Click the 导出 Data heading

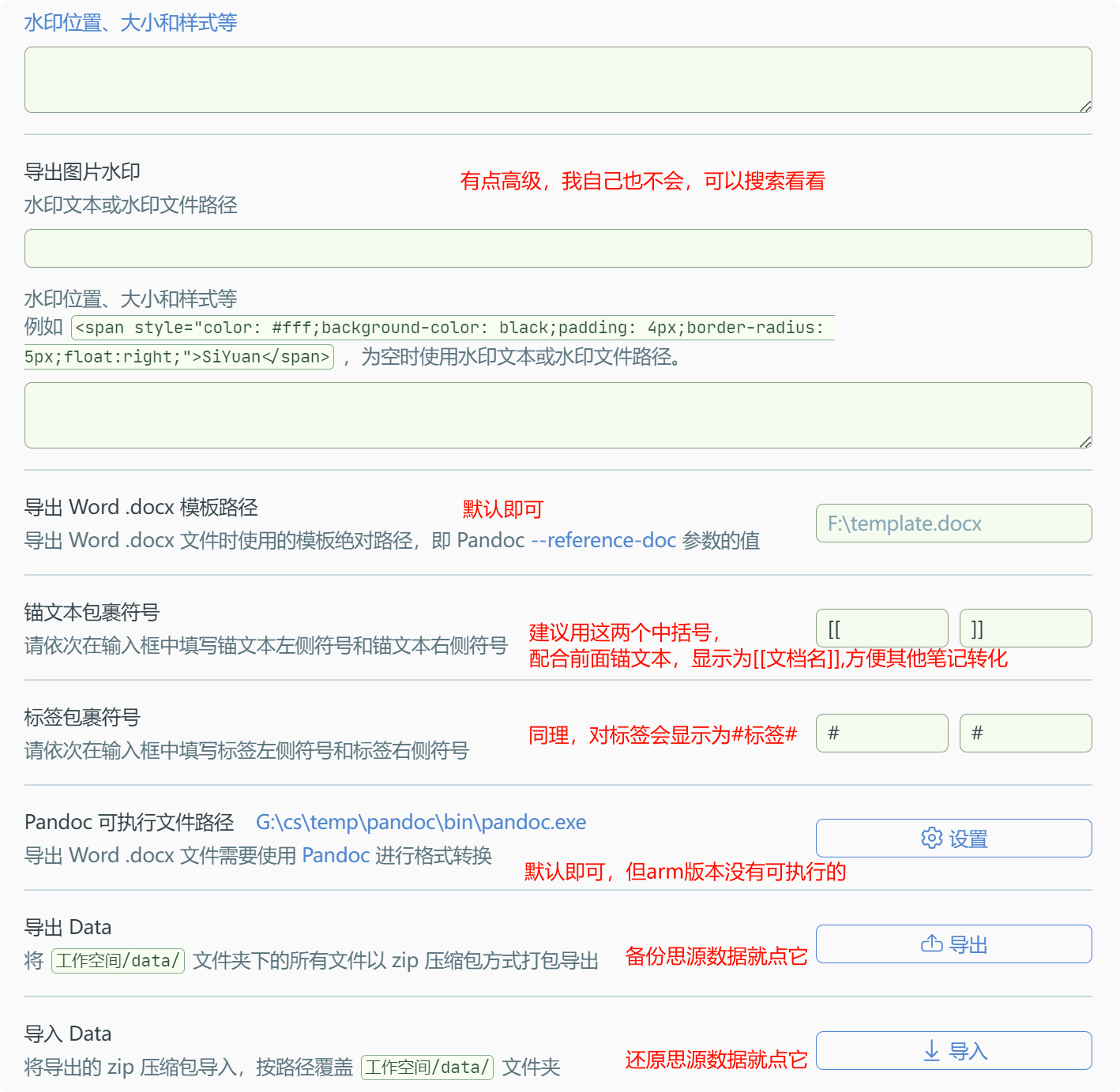coord(68,927)
